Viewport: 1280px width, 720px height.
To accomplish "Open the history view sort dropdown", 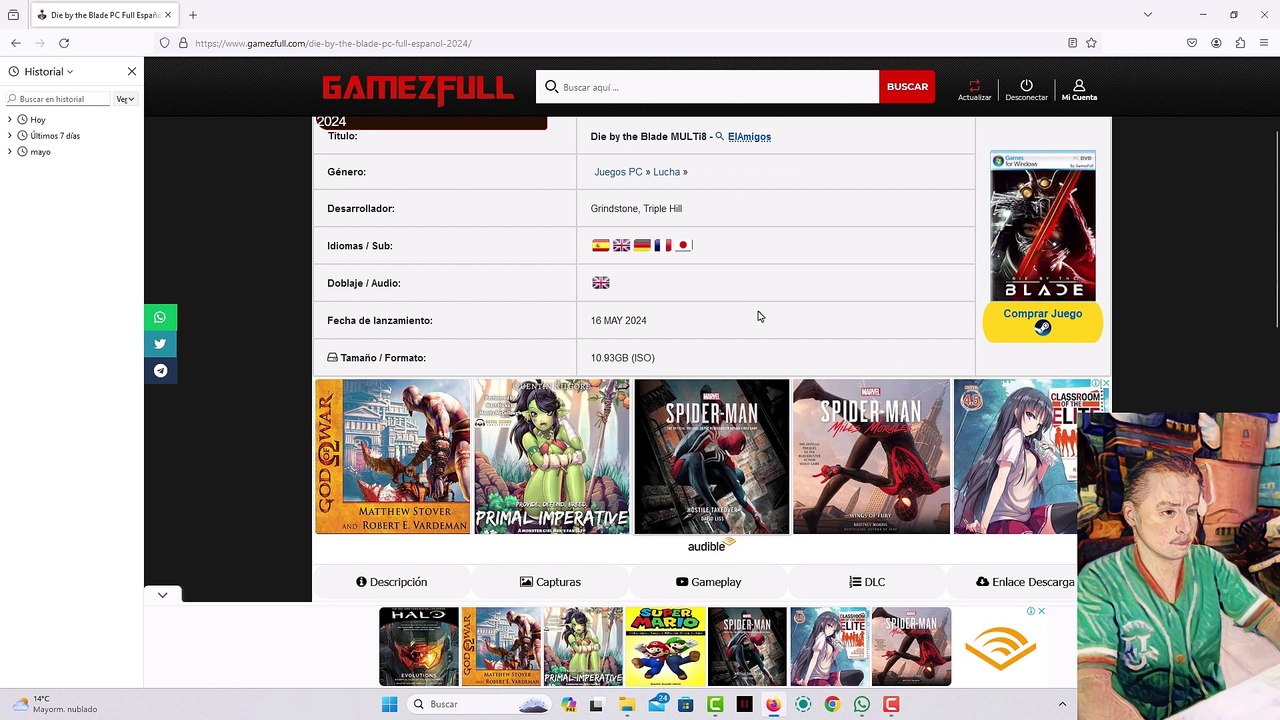I will [x=125, y=99].
